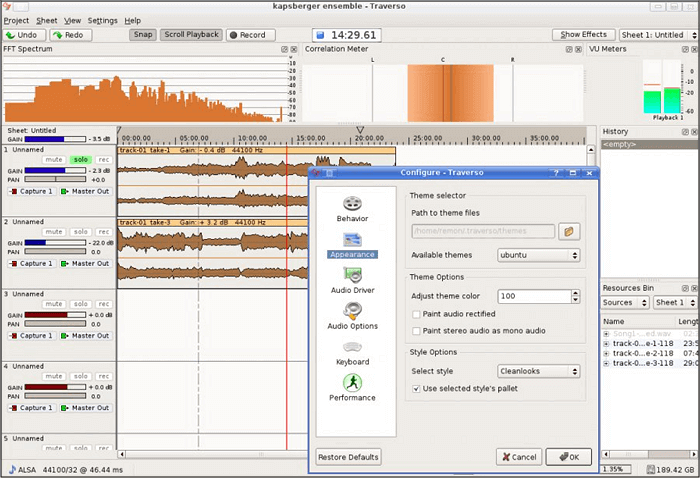Enable Paint stereo audio as mono audio
This screenshot has width=700, height=478.
416,330
